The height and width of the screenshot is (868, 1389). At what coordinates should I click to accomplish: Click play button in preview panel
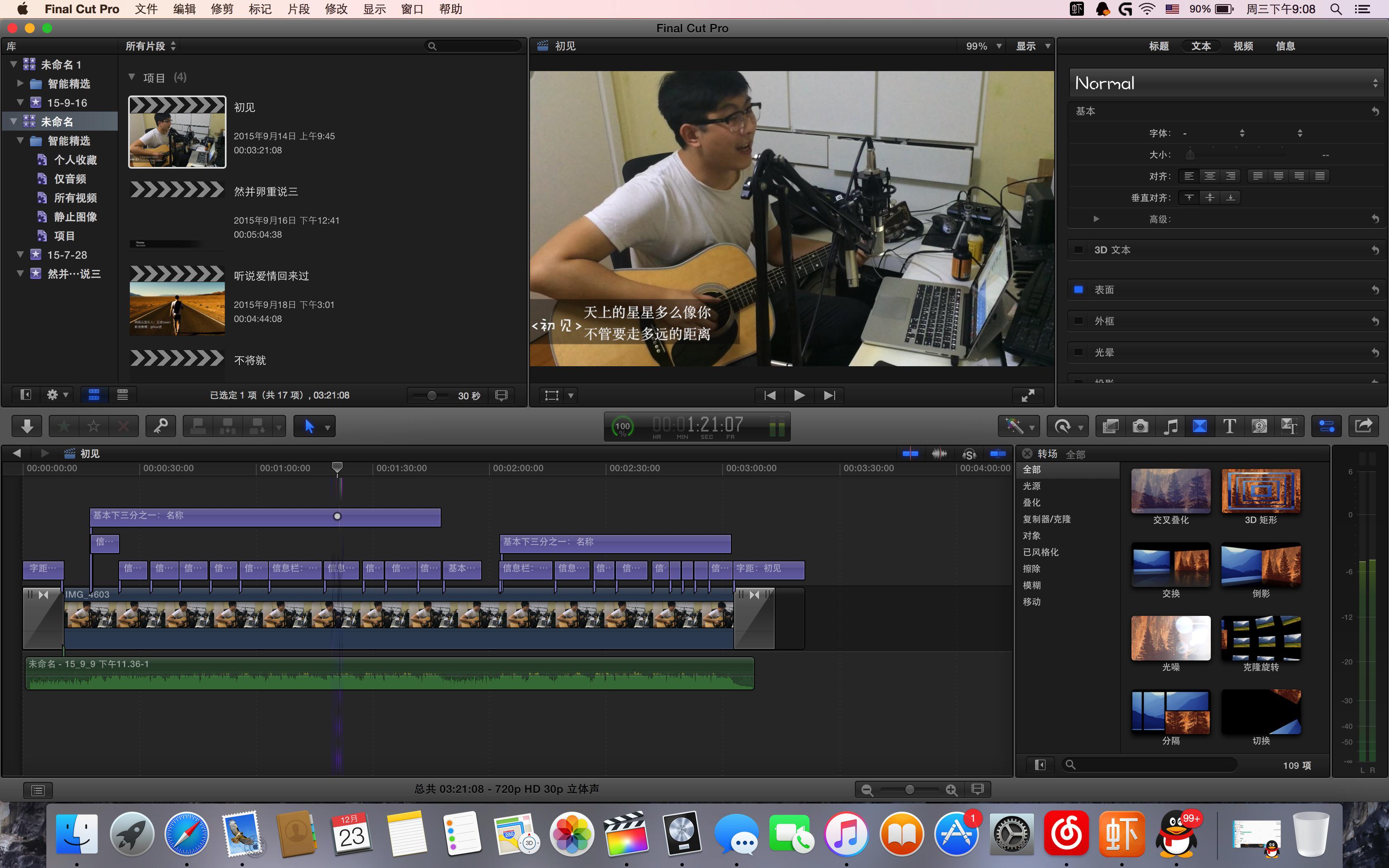tap(799, 394)
